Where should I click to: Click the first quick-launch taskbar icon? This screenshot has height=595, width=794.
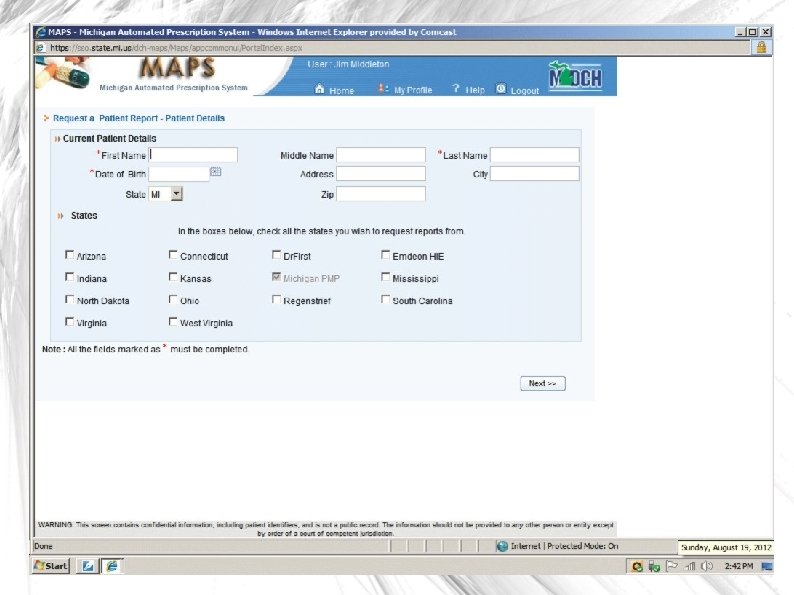pyautogui.click(x=88, y=566)
